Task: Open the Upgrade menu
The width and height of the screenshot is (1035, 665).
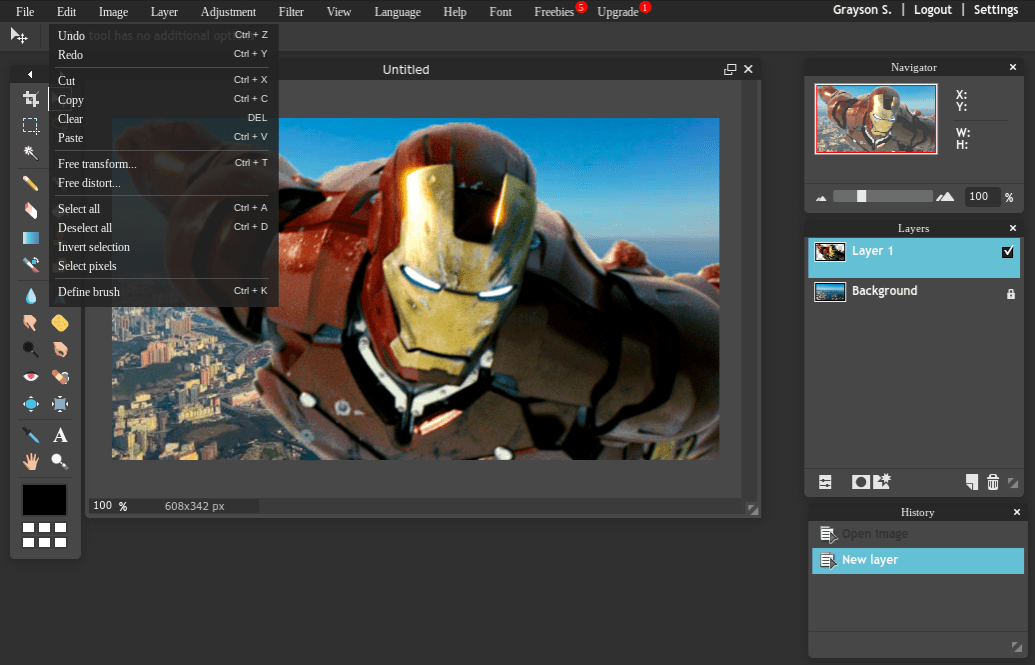Action: [618, 12]
